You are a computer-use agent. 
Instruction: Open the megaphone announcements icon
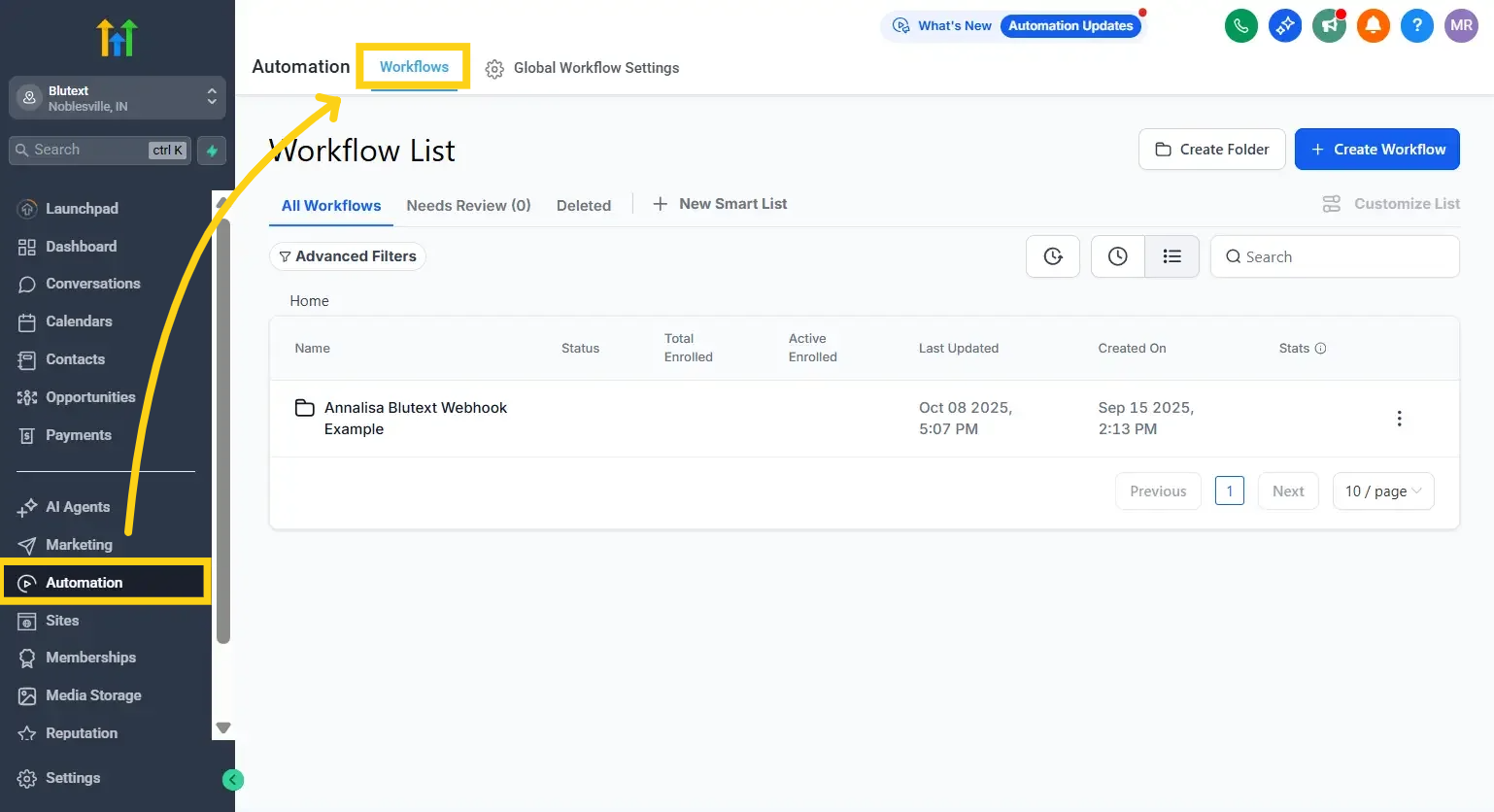1328,26
